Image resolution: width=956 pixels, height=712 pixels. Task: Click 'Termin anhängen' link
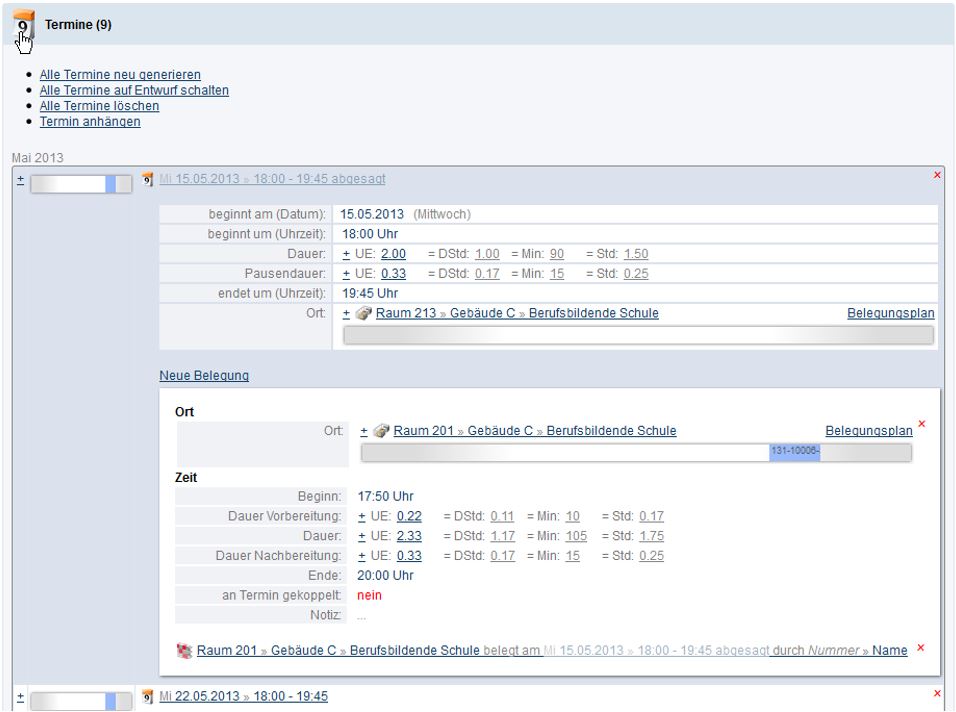coord(90,122)
